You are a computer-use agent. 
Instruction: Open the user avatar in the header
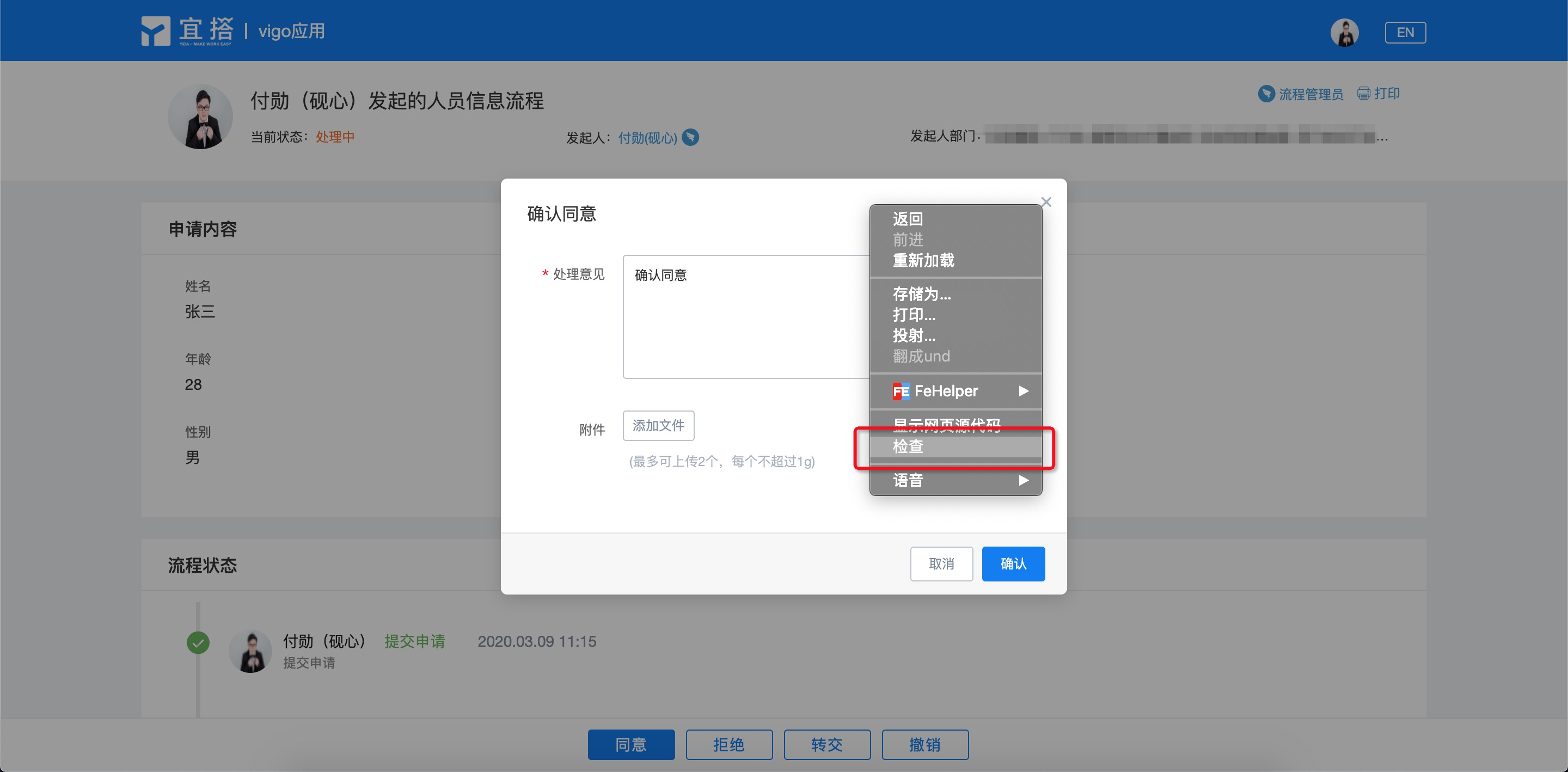coord(1344,32)
